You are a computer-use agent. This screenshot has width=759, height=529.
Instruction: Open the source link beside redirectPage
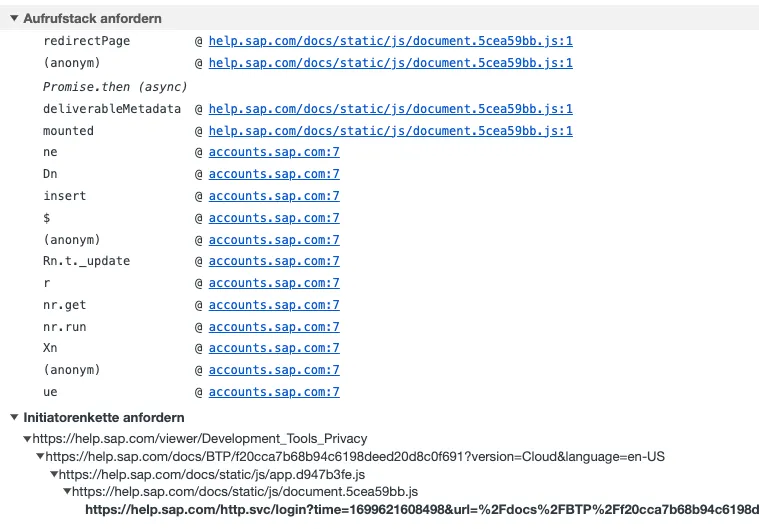390,41
